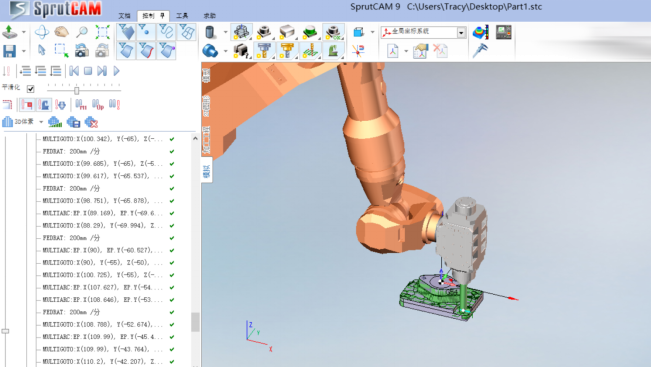Image resolution: width=652 pixels, height=367 pixels.
Task: Toggle the points selection filter
Action: 146,32
